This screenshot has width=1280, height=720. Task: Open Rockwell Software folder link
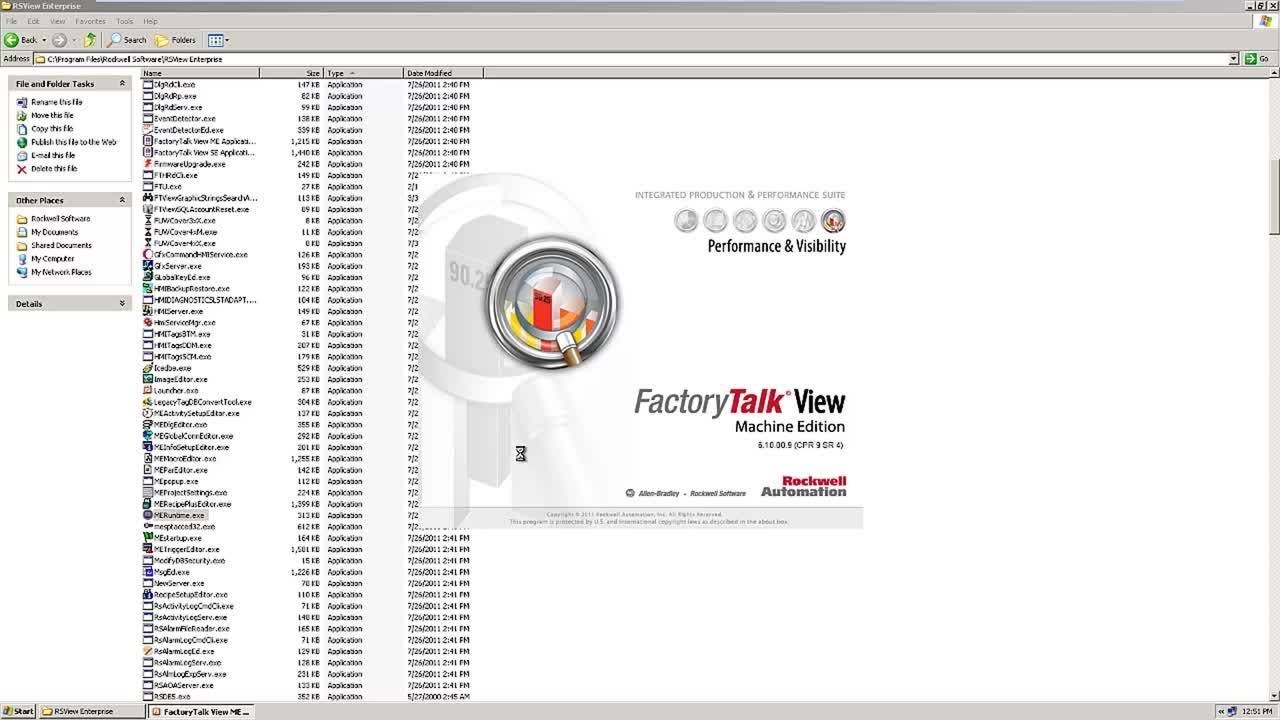[x=60, y=218]
